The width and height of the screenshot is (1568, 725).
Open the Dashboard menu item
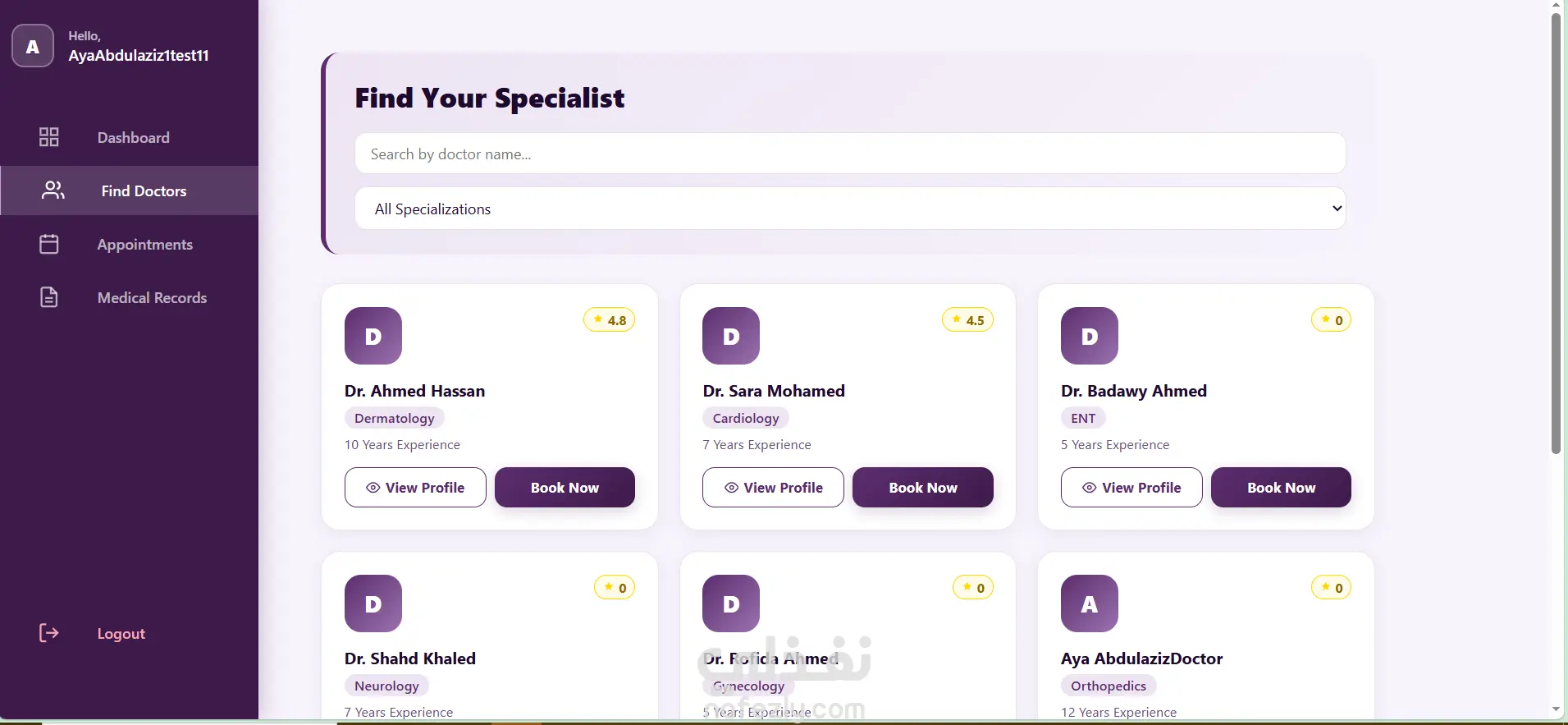click(133, 138)
